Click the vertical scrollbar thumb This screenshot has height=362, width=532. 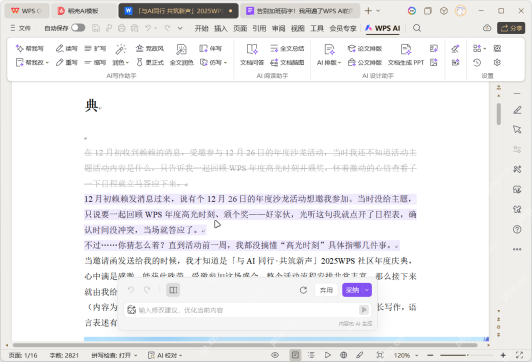click(x=499, y=114)
